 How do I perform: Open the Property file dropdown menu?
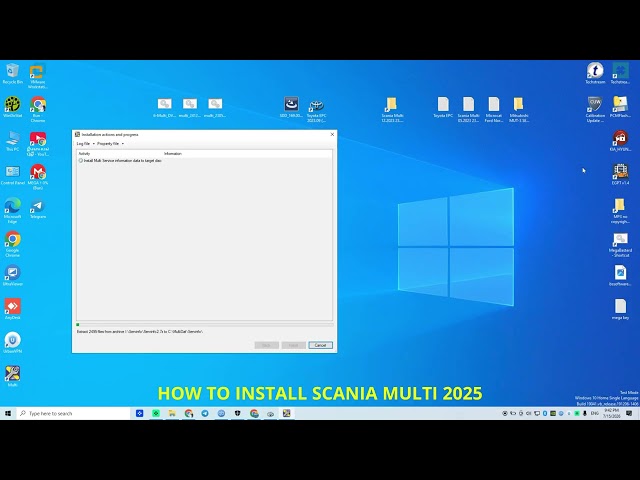(x=110, y=144)
